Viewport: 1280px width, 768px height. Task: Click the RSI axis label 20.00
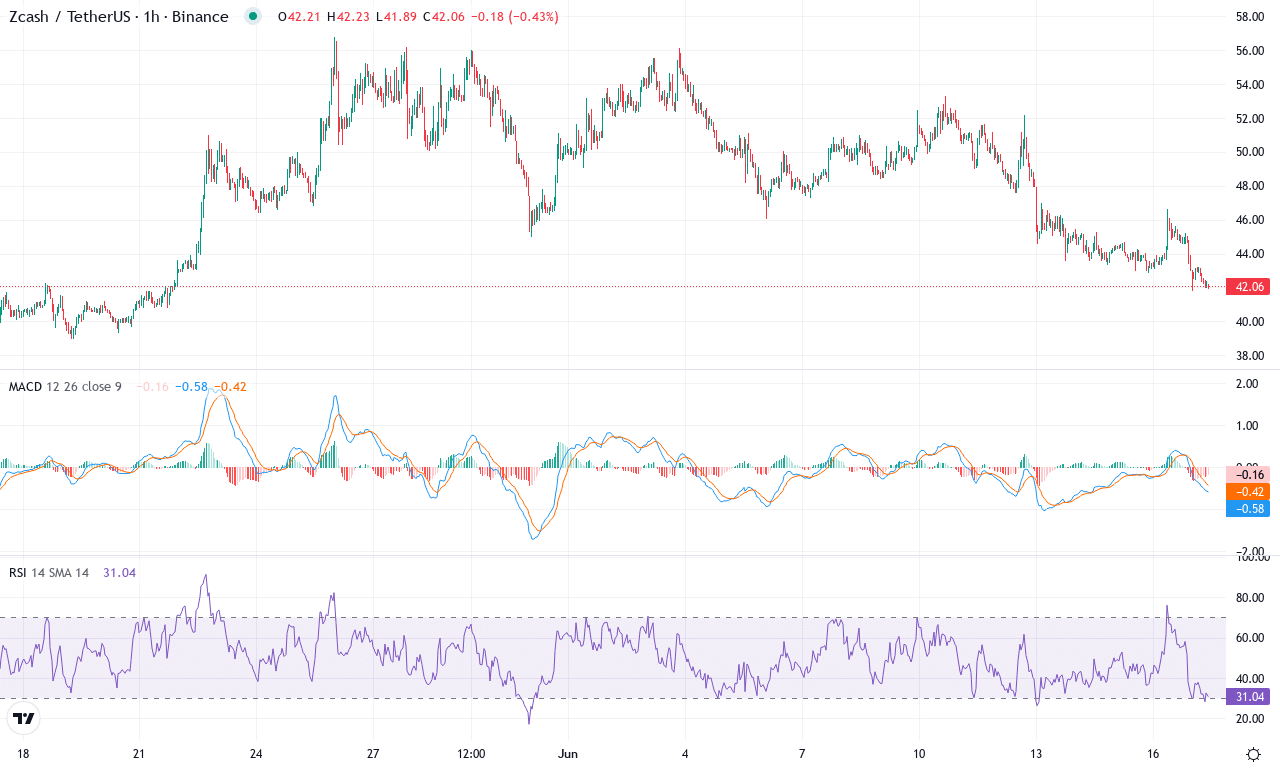(1251, 718)
